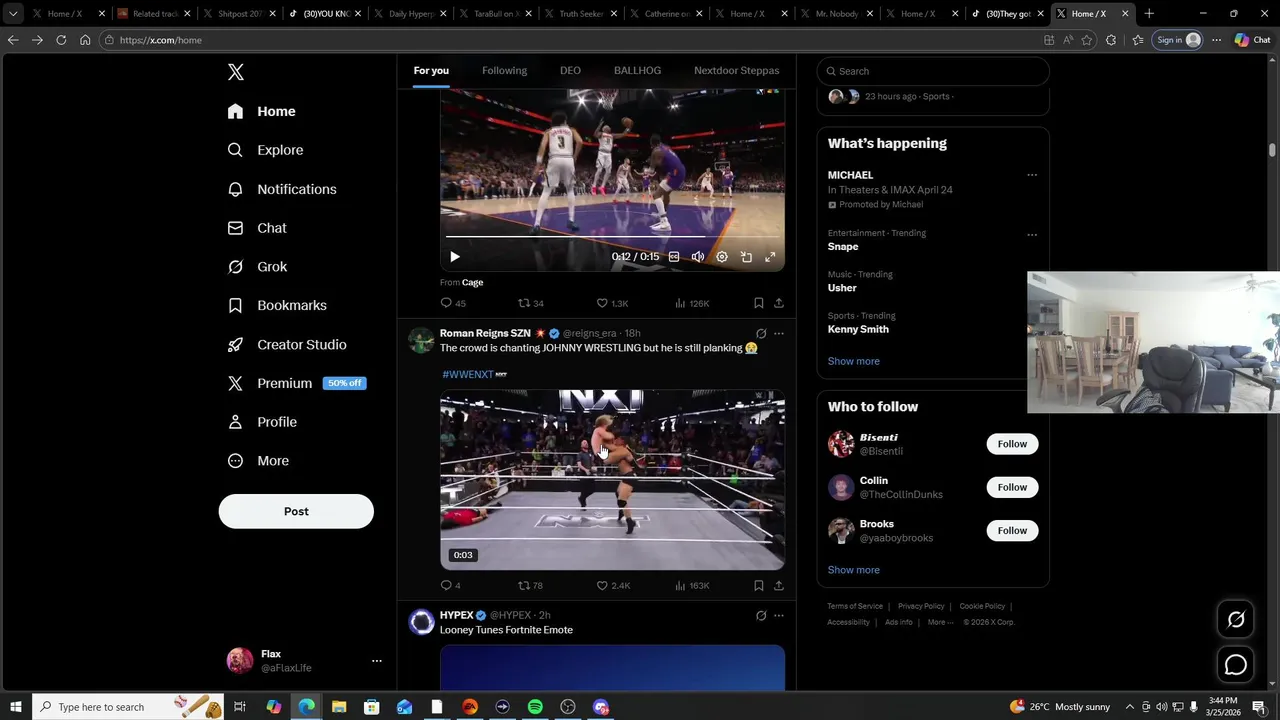This screenshot has width=1280, height=720.
Task: Select the For you tab
Action: coord(431,70)
